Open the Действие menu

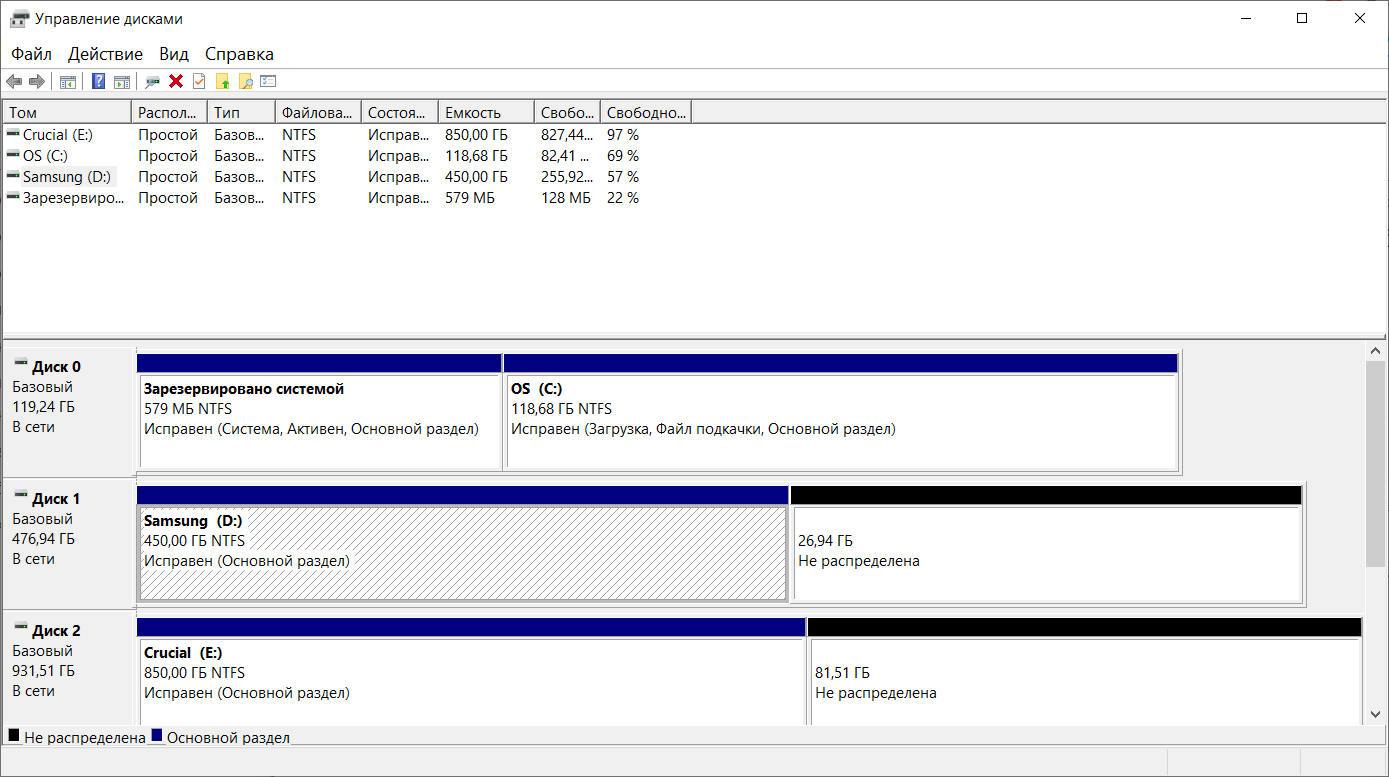coord(105,54)
